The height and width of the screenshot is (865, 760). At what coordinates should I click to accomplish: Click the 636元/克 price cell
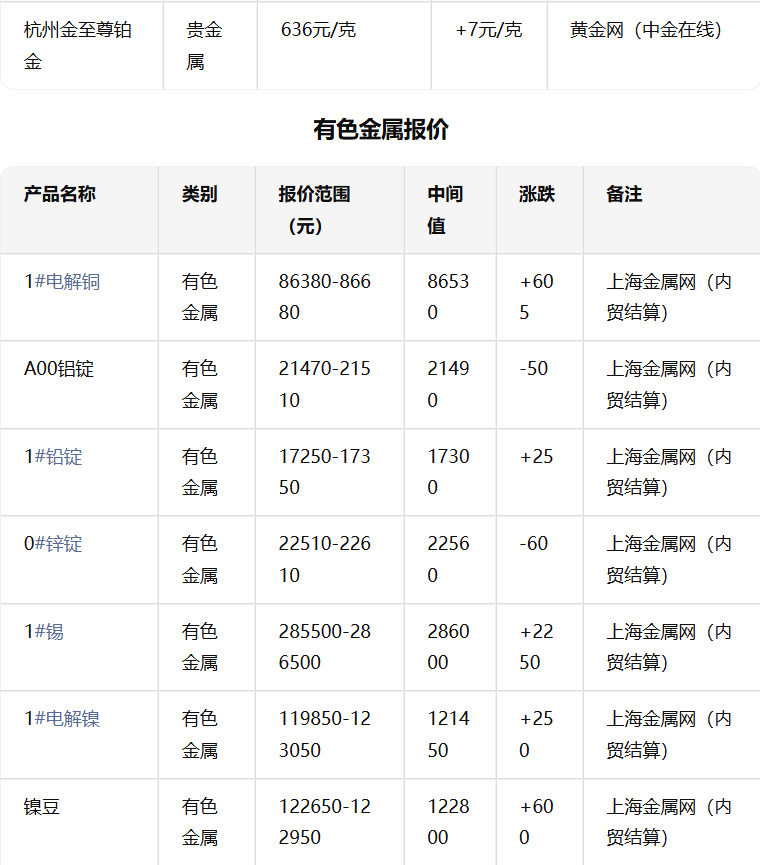[x=318, y=30]
